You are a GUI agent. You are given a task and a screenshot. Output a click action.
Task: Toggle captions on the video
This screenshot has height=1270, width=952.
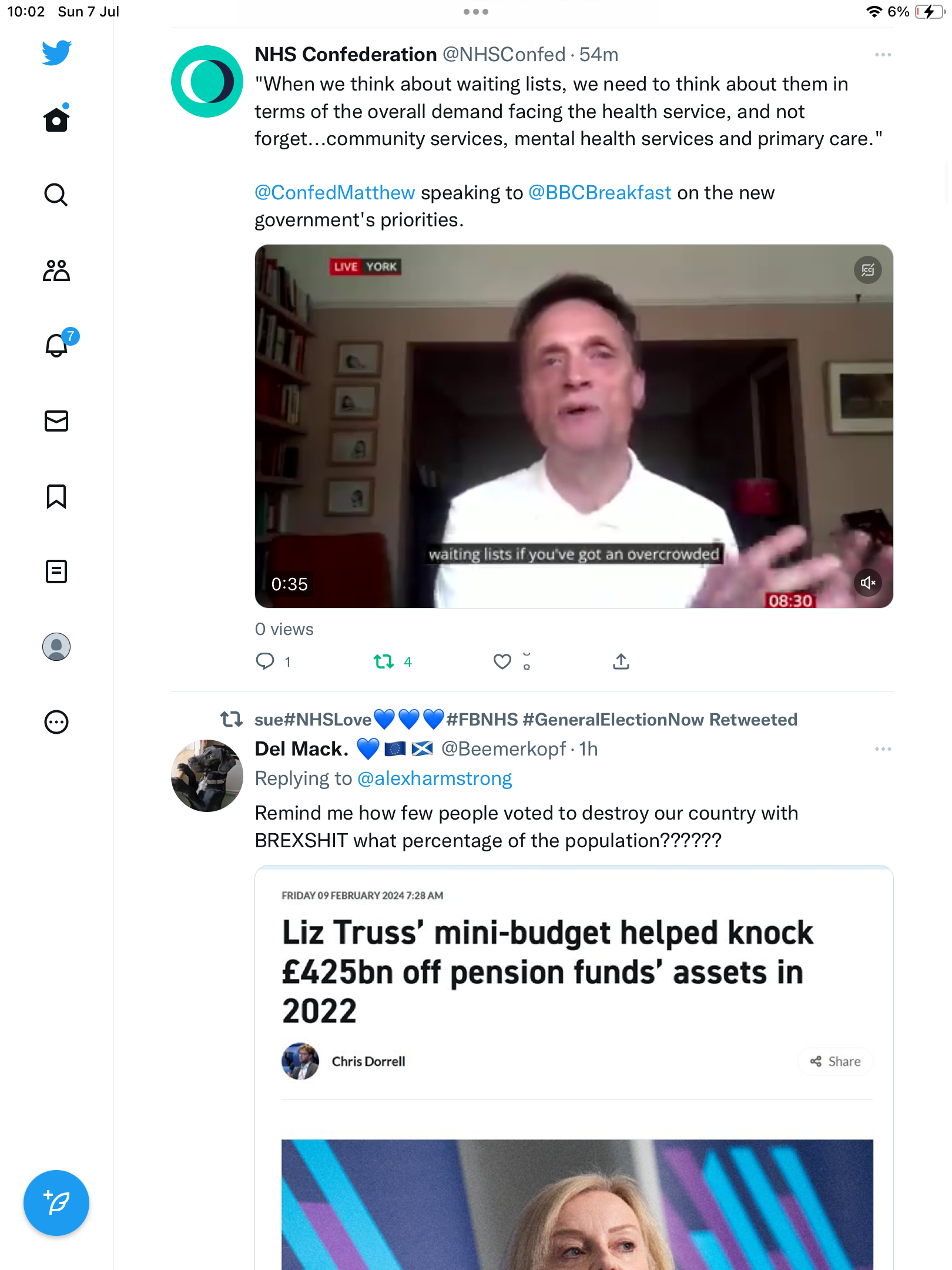pyautogui.click(x=867, y=270)
